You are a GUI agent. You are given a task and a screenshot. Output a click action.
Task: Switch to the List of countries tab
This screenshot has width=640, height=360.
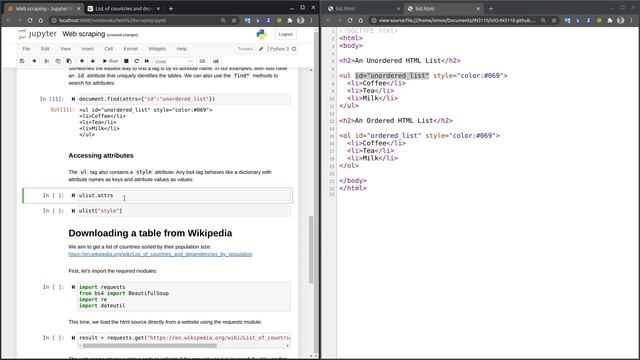click(x=123, y=8)
